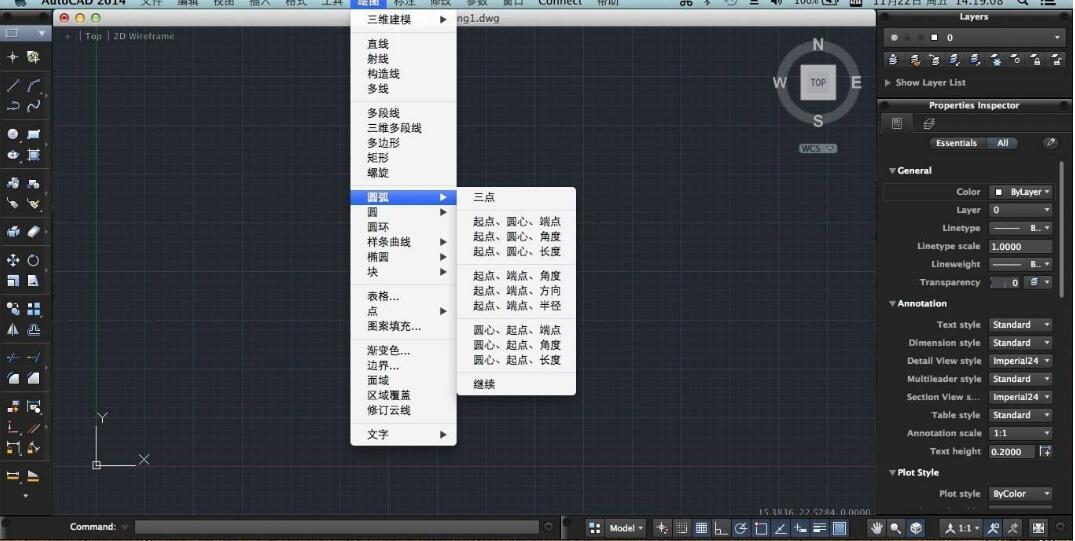The image size is (1075, 541).
Task: Toggle polar tracking in status bar
Action: tap(741, 528)
